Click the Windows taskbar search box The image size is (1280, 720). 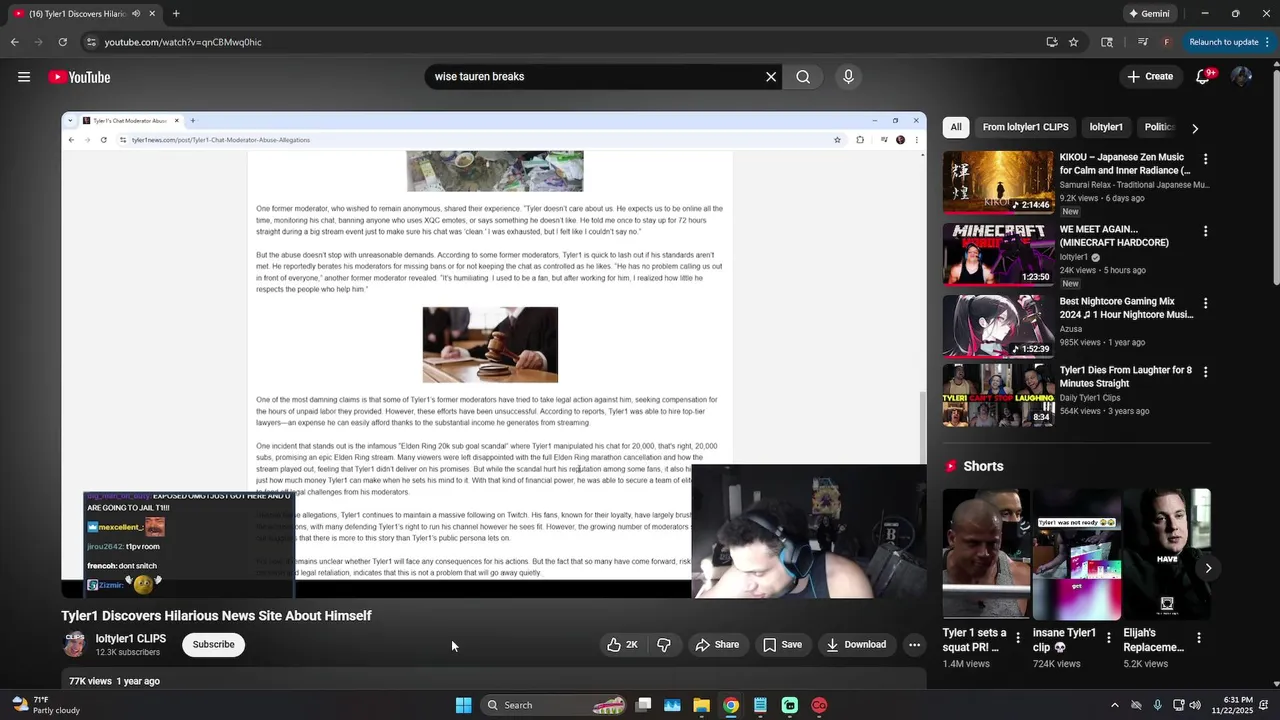click(x=553, y=705)
